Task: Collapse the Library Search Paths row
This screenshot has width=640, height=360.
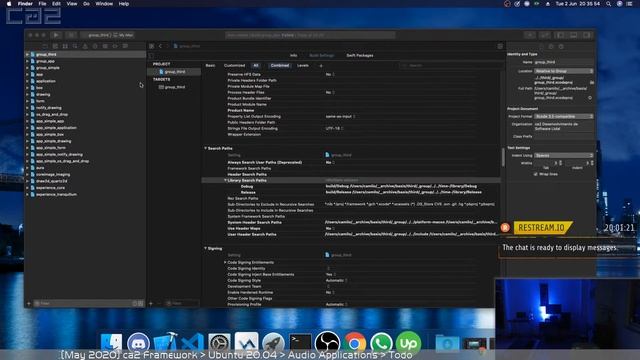Action: (225, 180)
